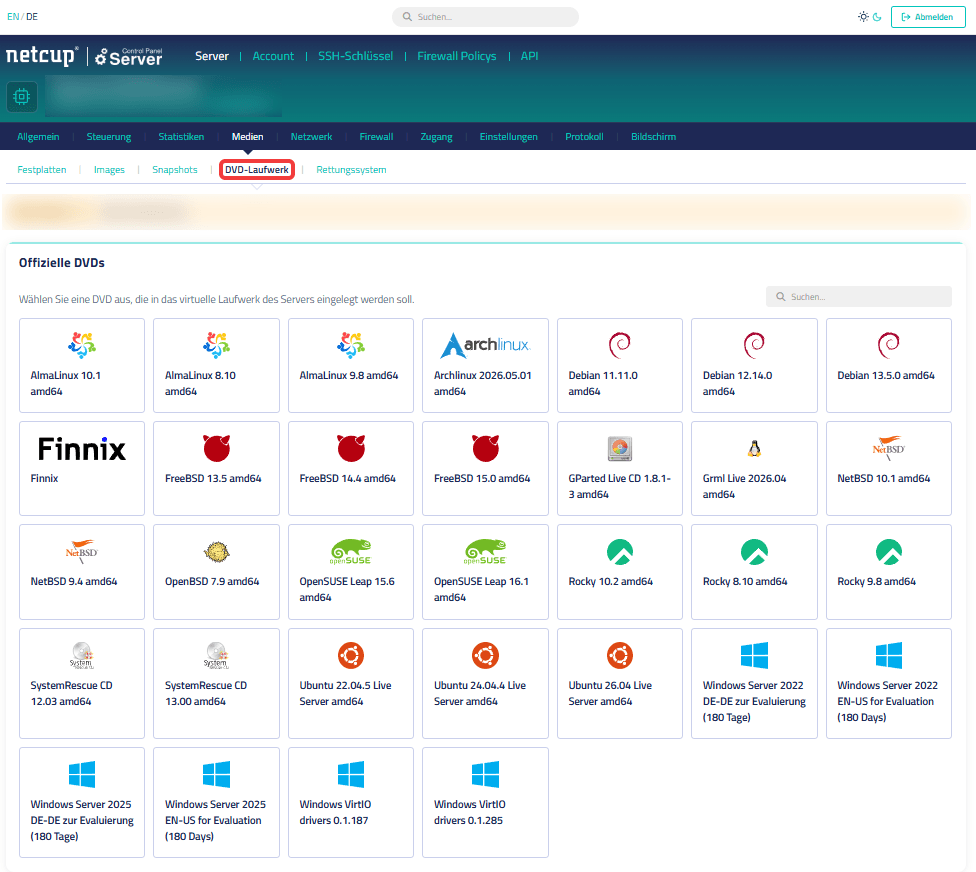Select the Windows VirtIO 0.1.285 logo

[486, 774]
